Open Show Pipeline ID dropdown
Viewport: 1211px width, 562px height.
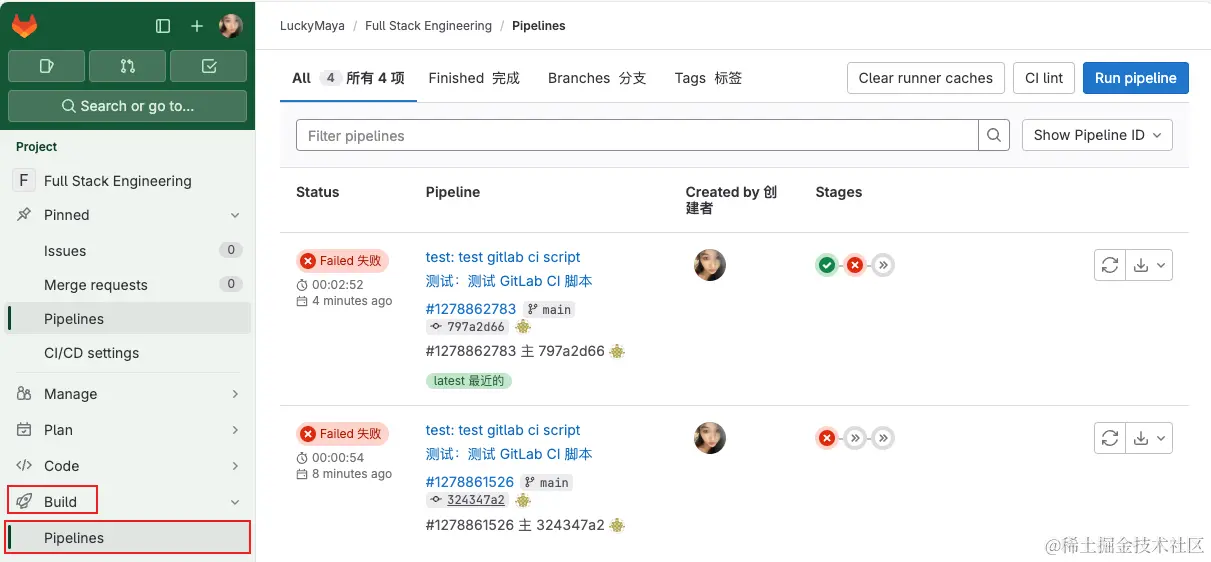1097,135
